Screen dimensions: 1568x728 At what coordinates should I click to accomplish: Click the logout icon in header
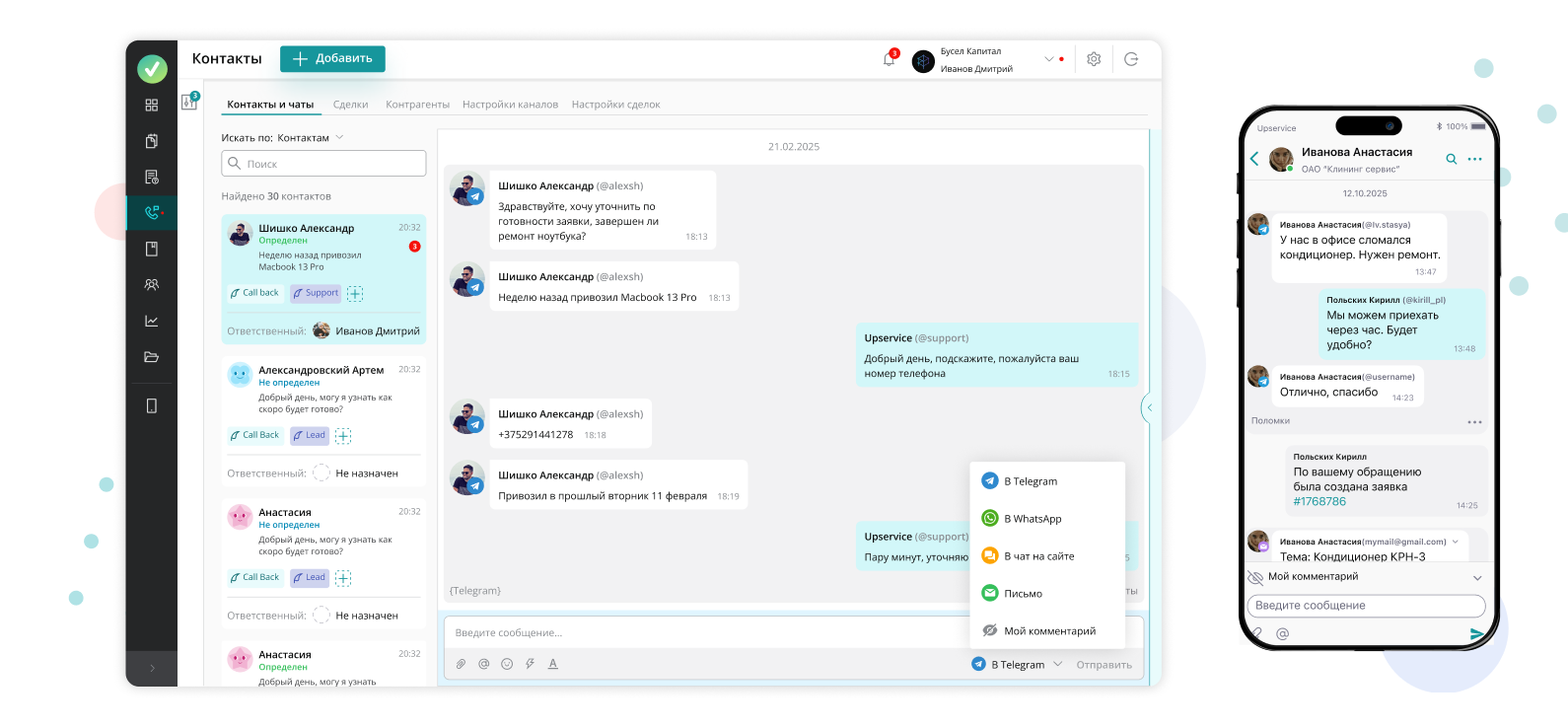[x=1131, y=59]
